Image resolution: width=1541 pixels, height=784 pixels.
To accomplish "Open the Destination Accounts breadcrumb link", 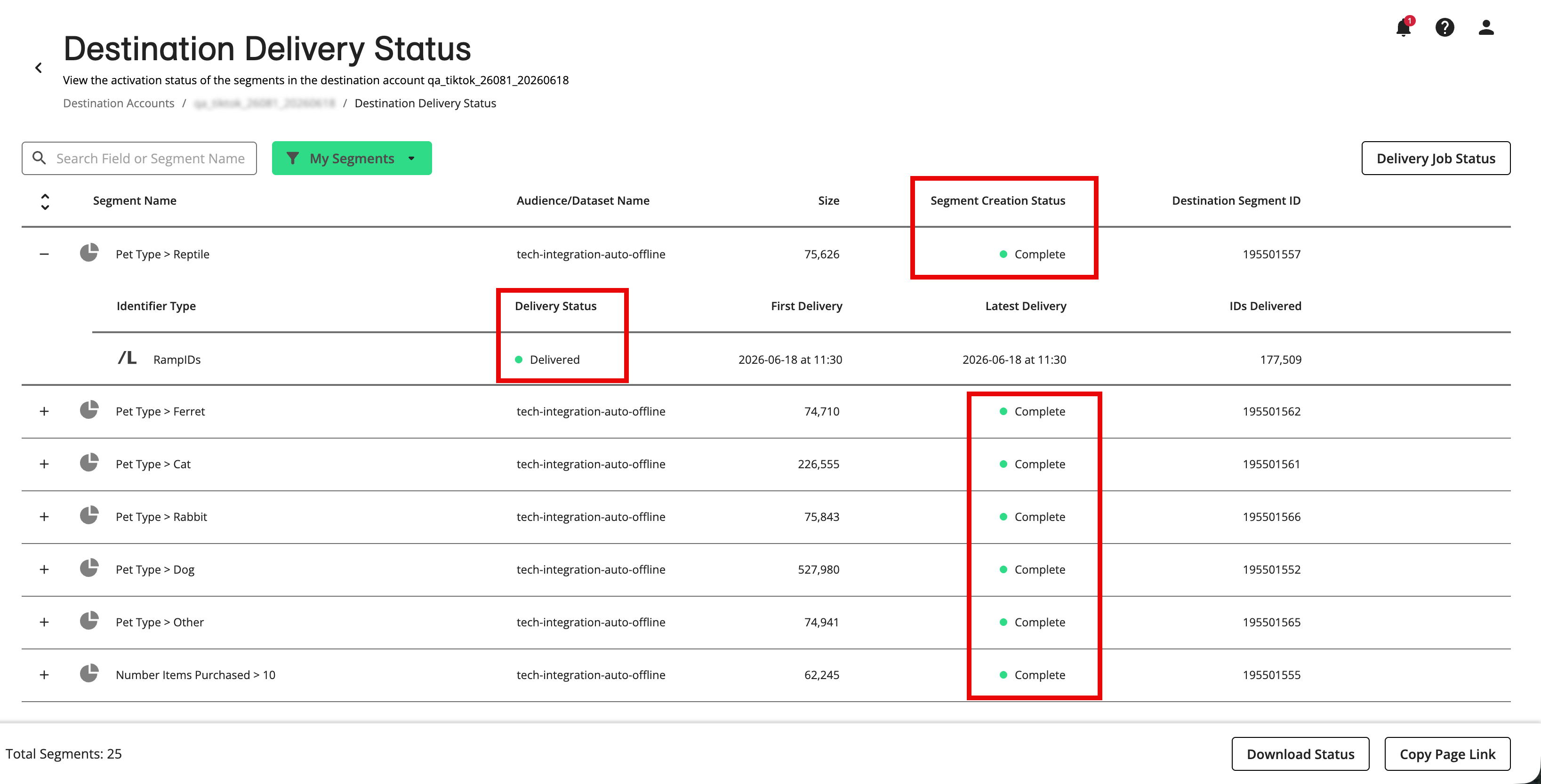I will pyautogui.click(x=119, y=104).
